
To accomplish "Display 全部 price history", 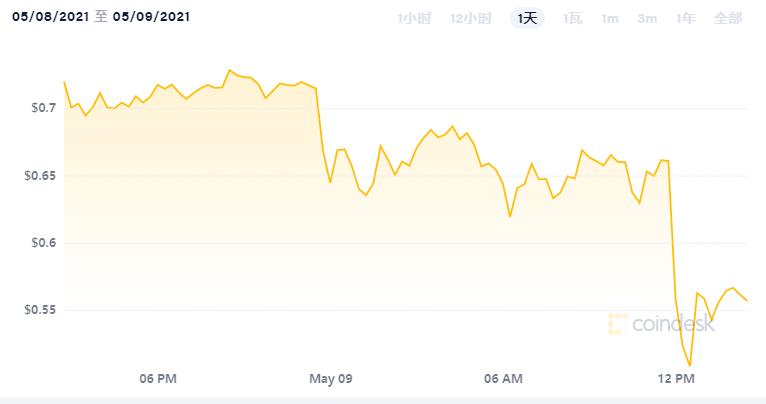I will 729,18.
